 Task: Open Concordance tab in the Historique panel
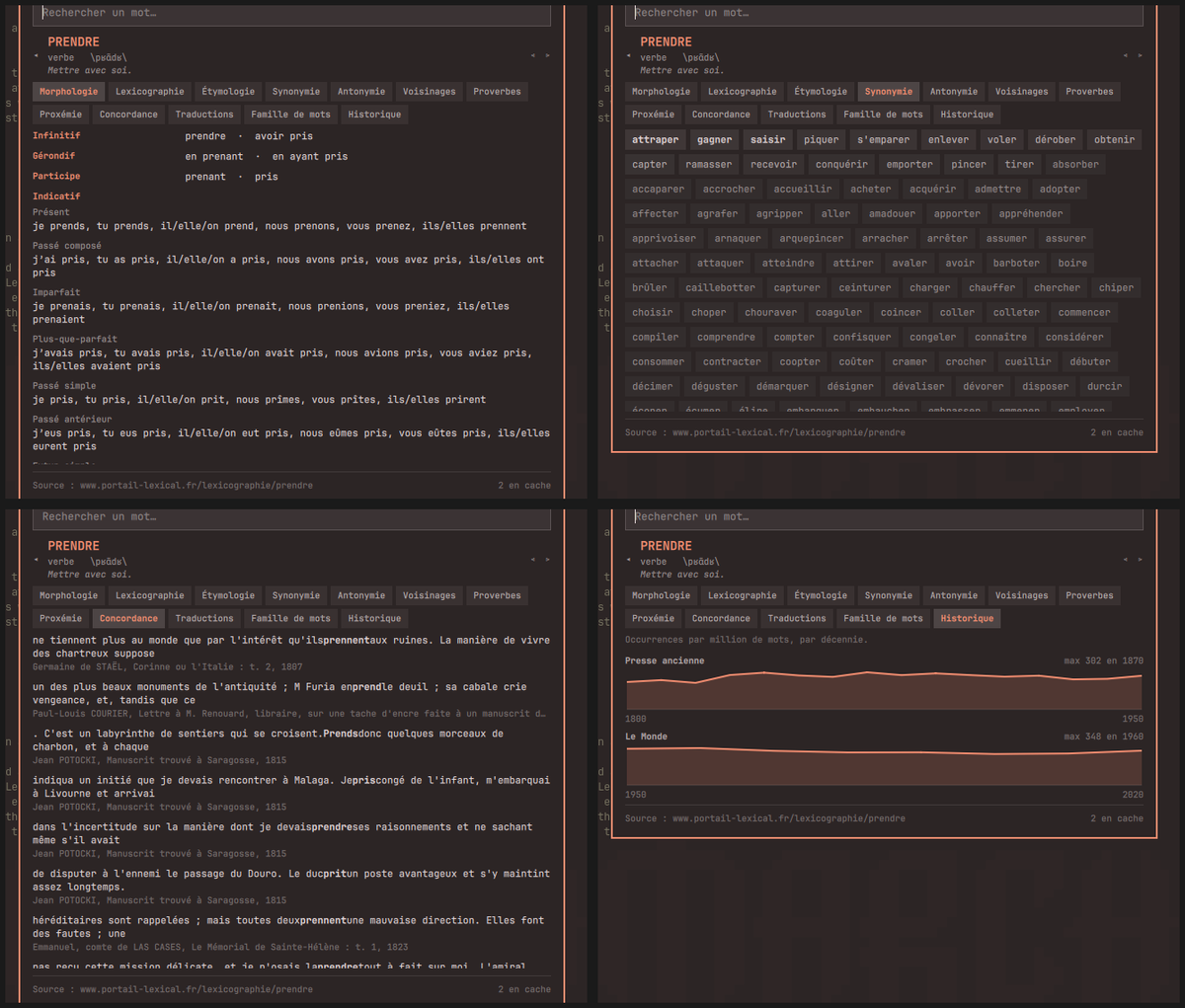tap(721, 619)
